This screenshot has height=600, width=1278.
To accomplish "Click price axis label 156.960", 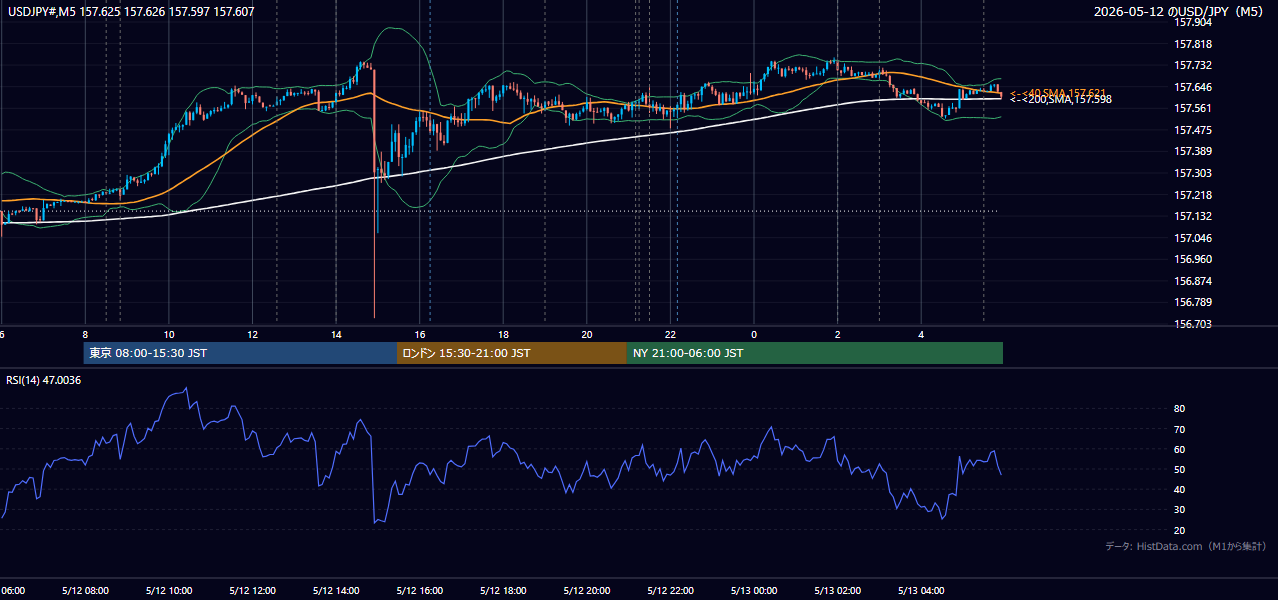I will (1193, 259).
